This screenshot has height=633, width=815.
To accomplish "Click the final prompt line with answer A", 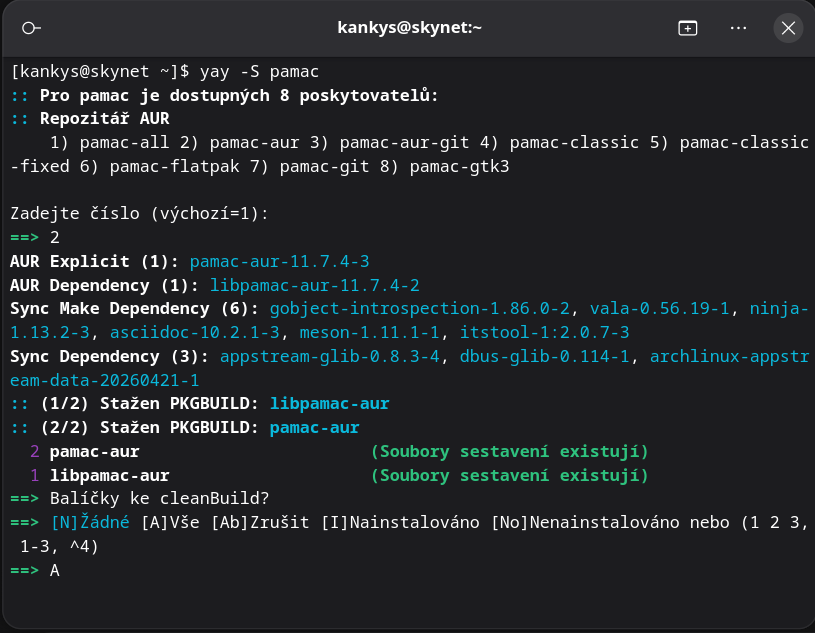I will pos(54,570).
